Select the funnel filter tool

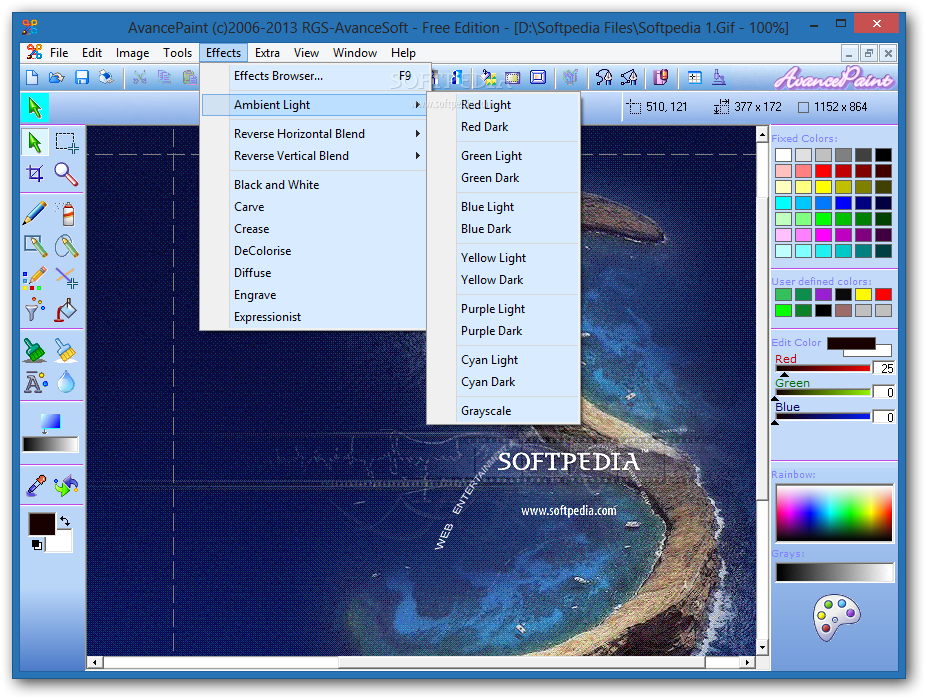(35, 309)
